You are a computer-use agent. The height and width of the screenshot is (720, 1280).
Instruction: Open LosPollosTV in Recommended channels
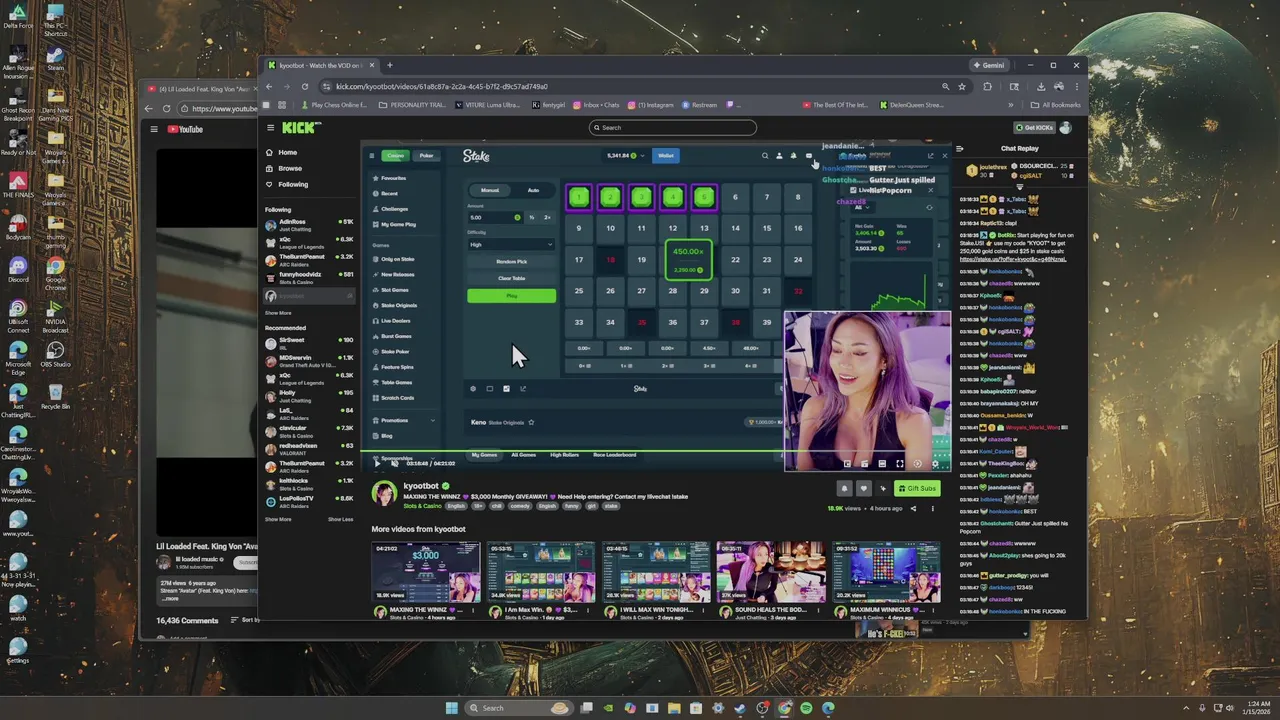click(x=309, y=500)
